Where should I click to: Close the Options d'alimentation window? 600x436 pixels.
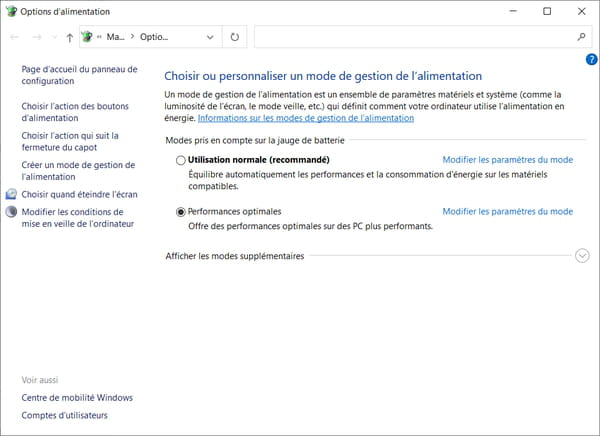click(x=582, y=11)
